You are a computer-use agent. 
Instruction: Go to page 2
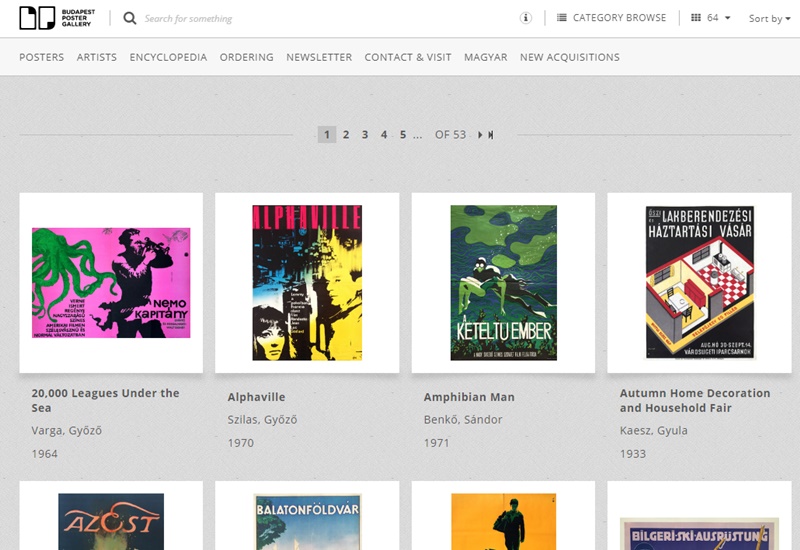click(346, 135)
